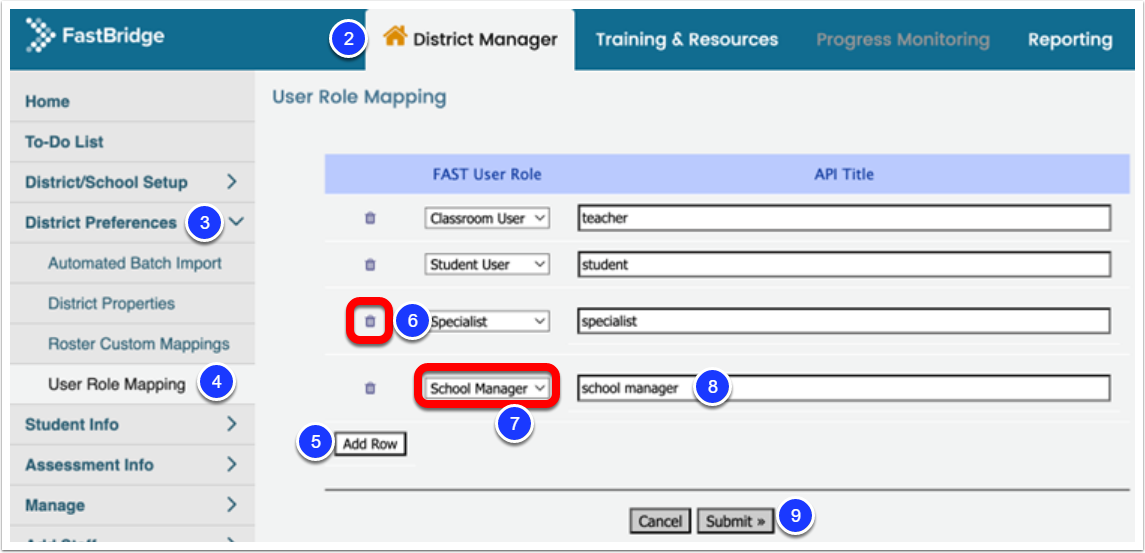Click the FastBridge logo
This screenshot has height=553, width=1145.
click(x=95, y=36)
